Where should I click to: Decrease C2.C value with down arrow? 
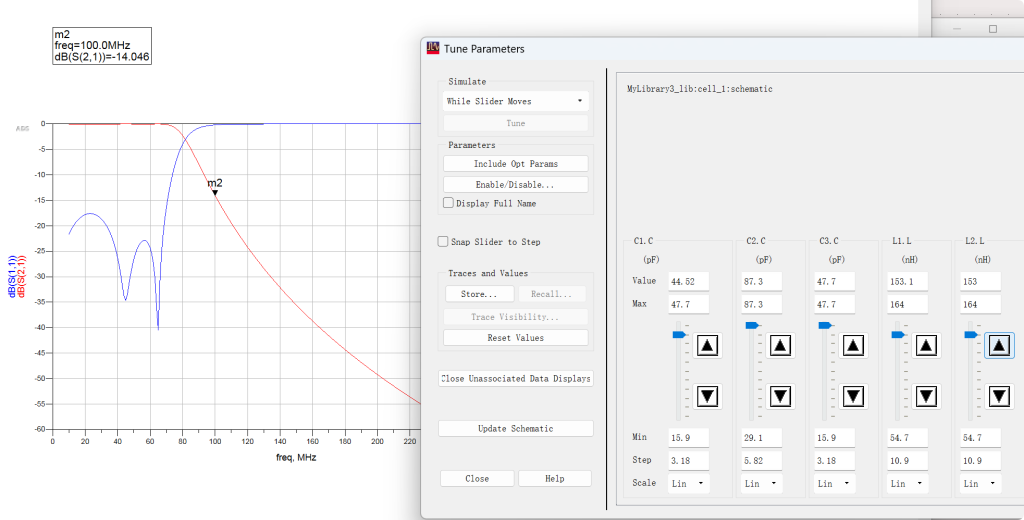780,396
